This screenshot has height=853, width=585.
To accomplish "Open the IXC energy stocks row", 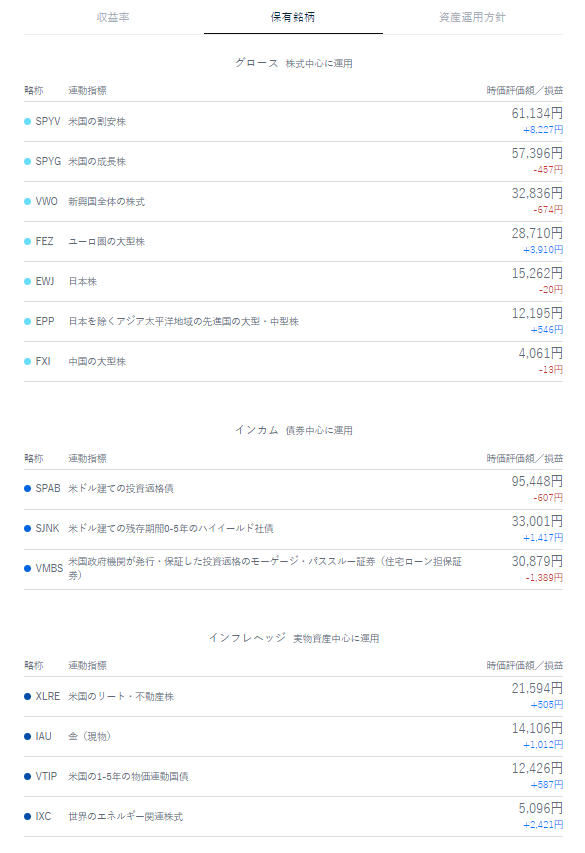I will click(x=293, y=817).
